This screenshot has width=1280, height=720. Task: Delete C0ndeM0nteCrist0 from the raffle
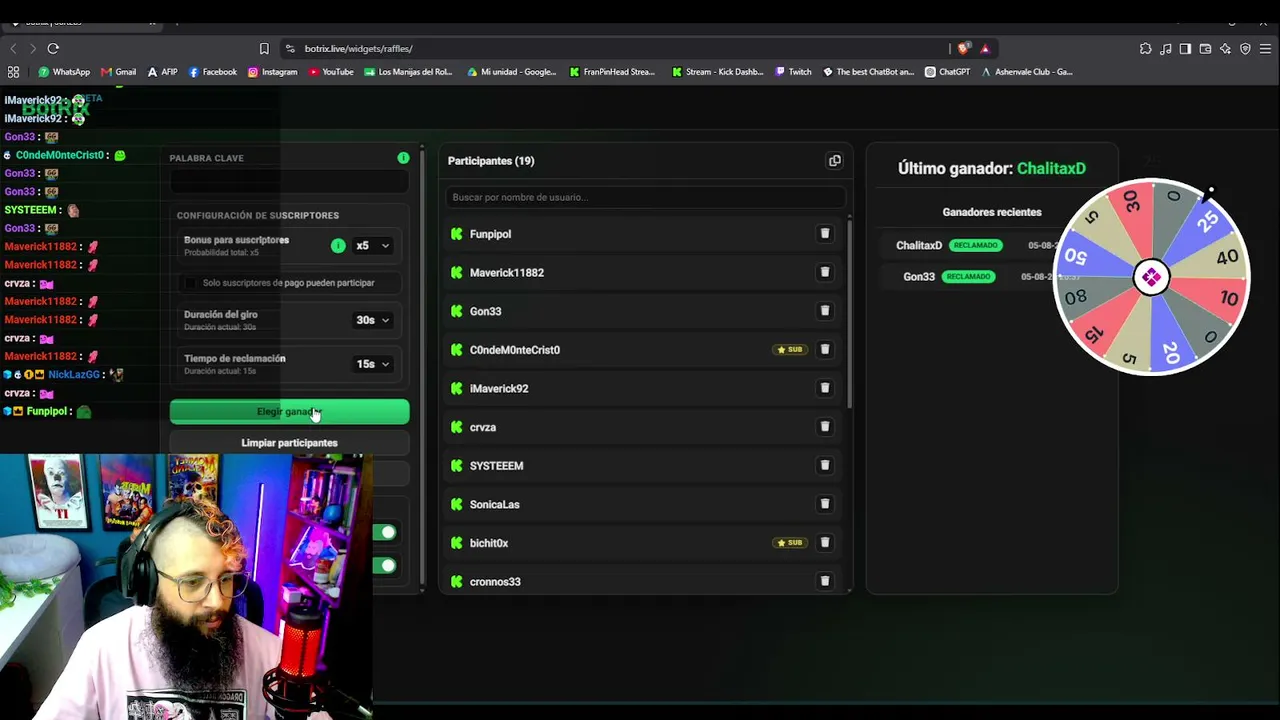point(825,350)
